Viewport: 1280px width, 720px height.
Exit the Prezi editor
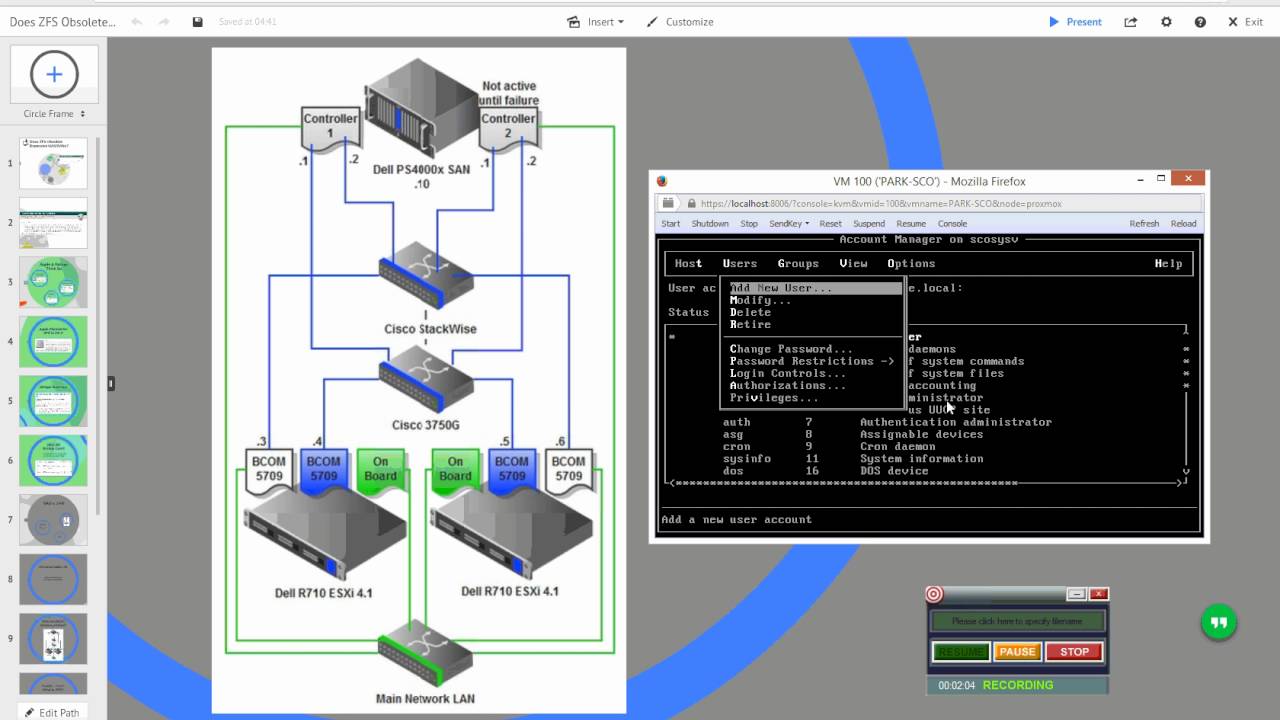(x=1244, y=21)
